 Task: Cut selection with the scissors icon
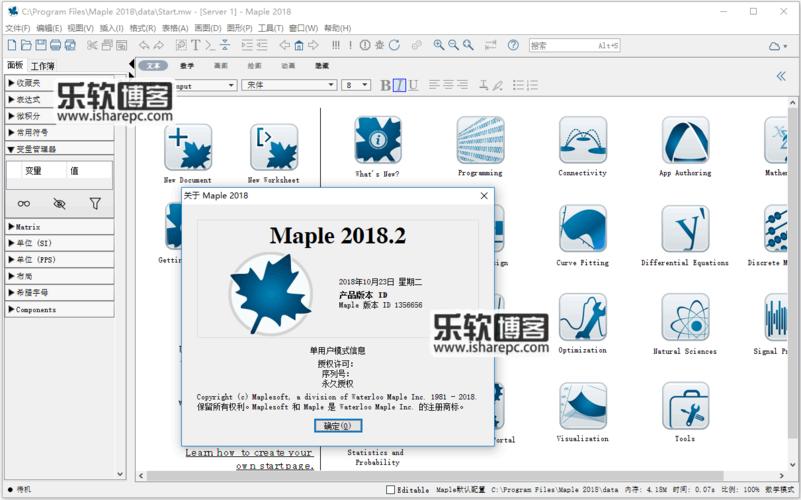92,45
